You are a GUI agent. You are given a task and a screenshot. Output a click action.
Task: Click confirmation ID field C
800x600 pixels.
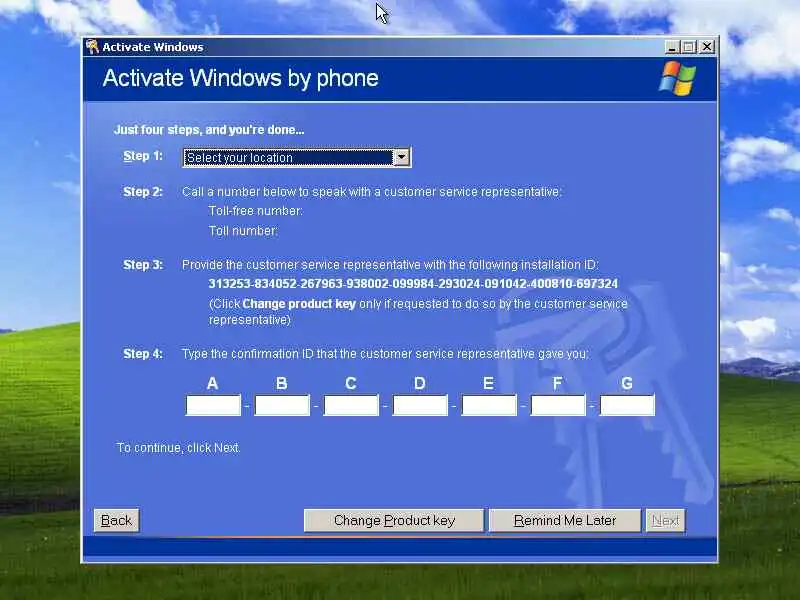click(x=351, y=405)
